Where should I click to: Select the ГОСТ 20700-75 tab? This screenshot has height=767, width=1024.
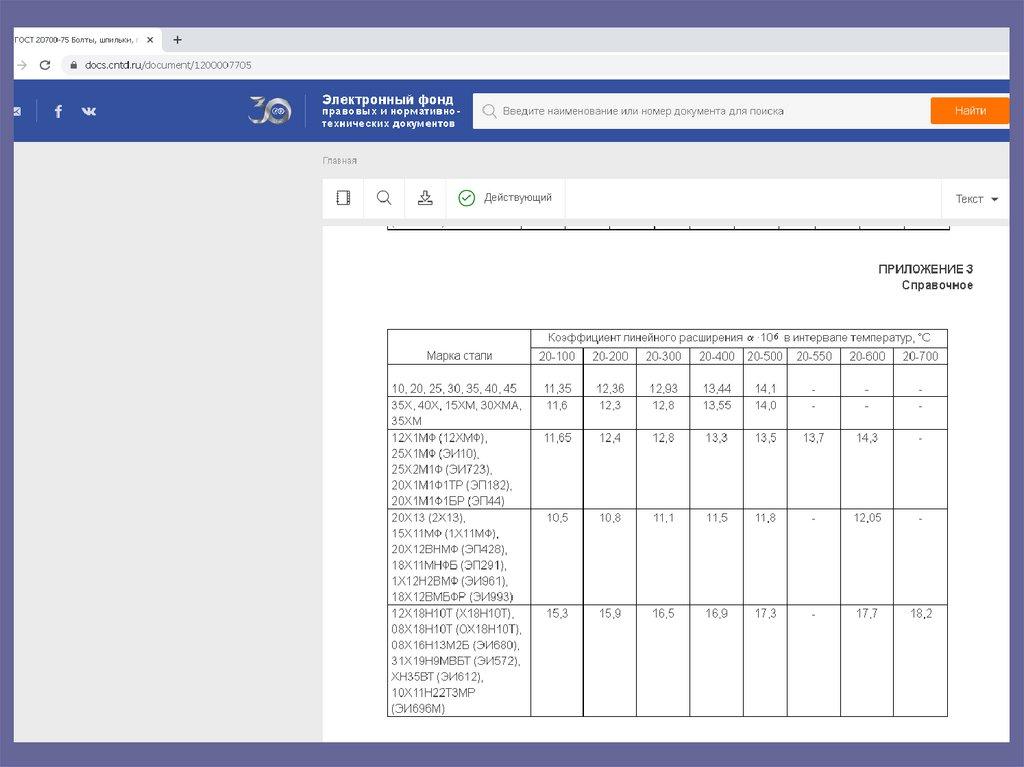tap(75, 40)
